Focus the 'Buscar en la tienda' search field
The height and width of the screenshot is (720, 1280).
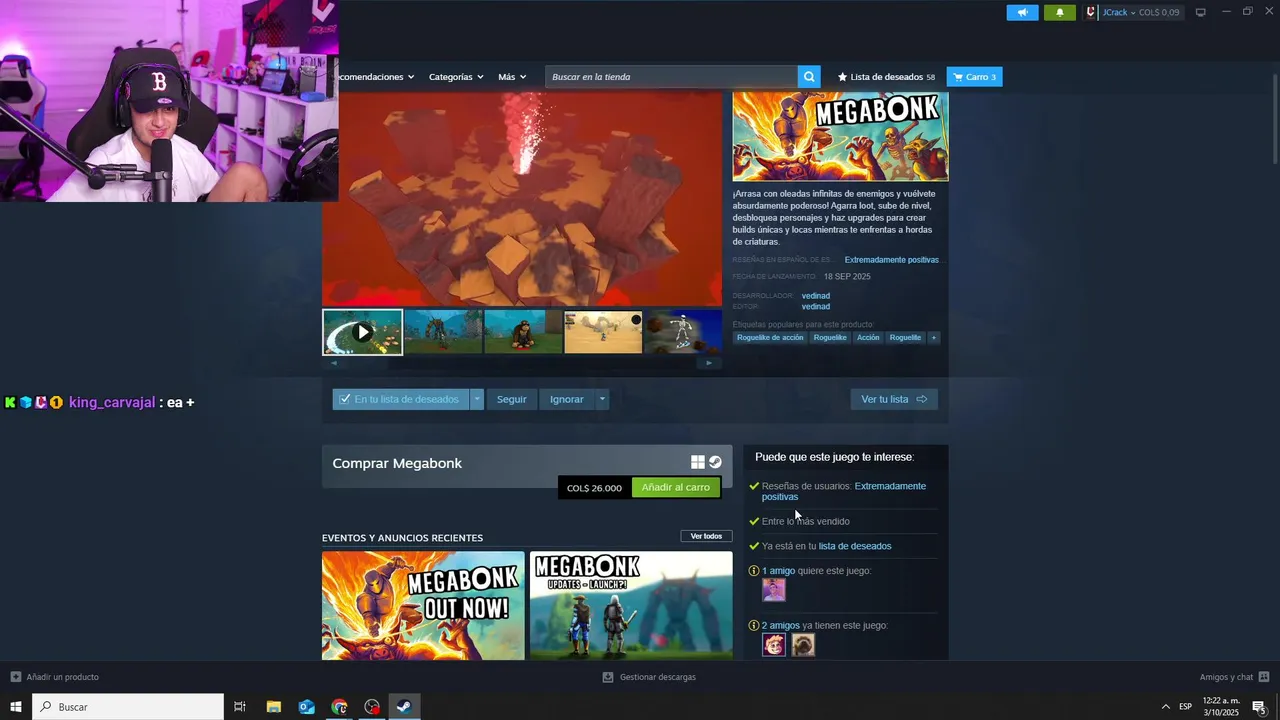pos(671,76)
